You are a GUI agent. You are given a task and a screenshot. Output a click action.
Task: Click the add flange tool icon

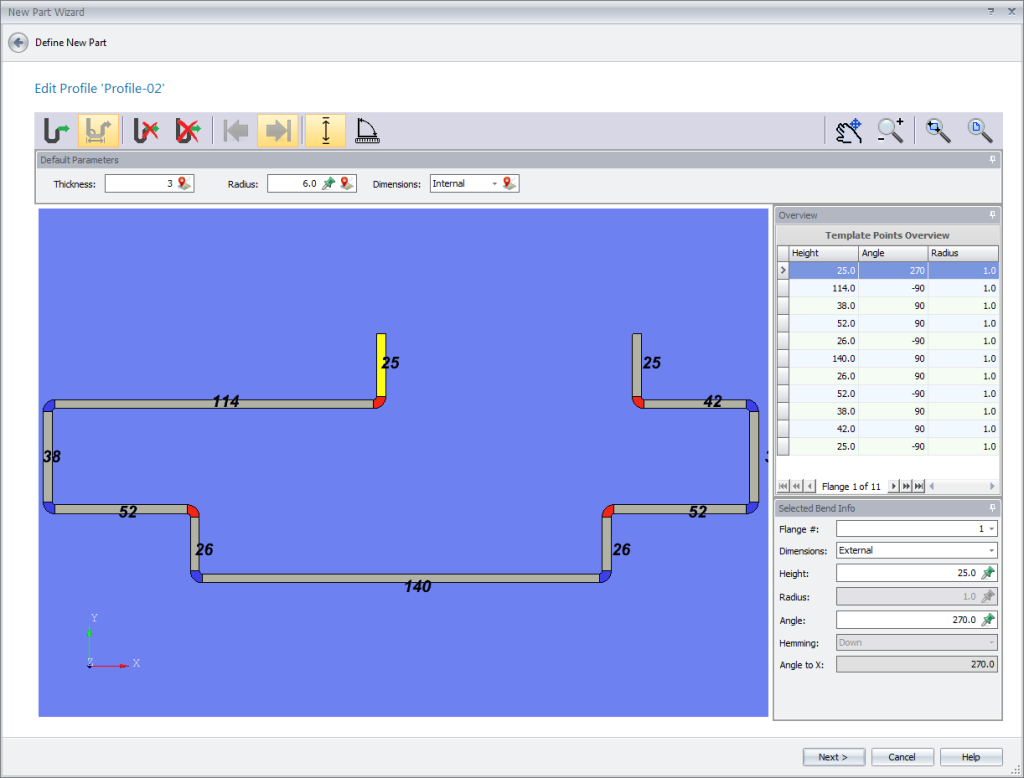point(57,131)
